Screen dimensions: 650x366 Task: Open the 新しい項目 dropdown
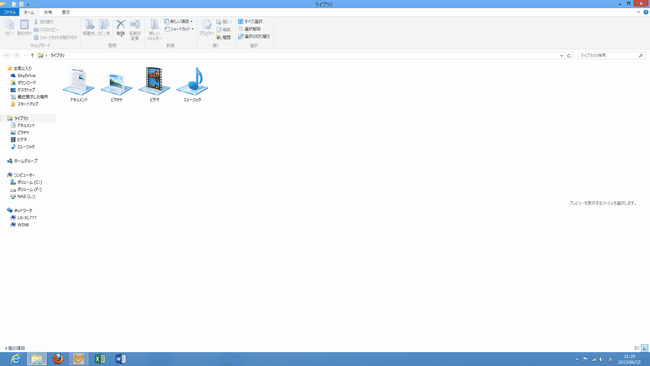pyautogui.click(x=179, y=21)
